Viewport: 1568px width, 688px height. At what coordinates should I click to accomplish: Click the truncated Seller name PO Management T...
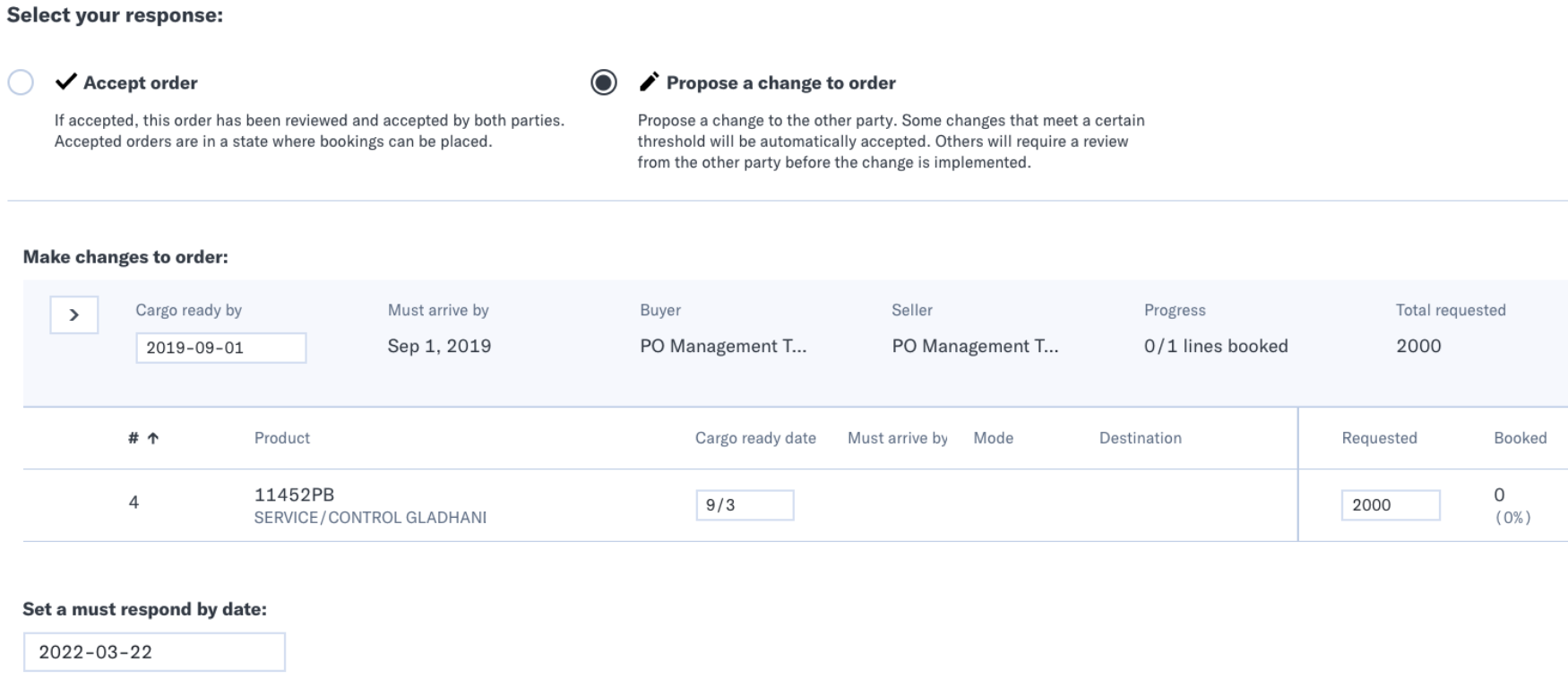tap(975, 346)
